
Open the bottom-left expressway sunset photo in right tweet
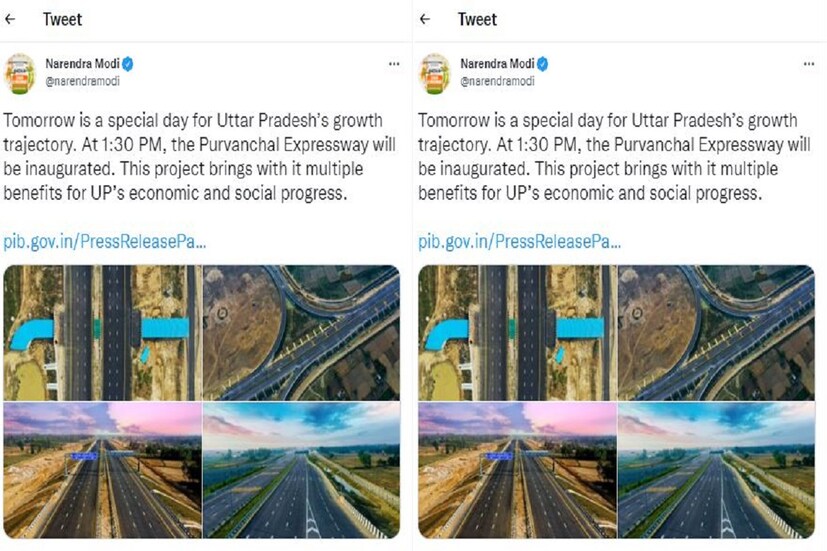tap(516, 469)
